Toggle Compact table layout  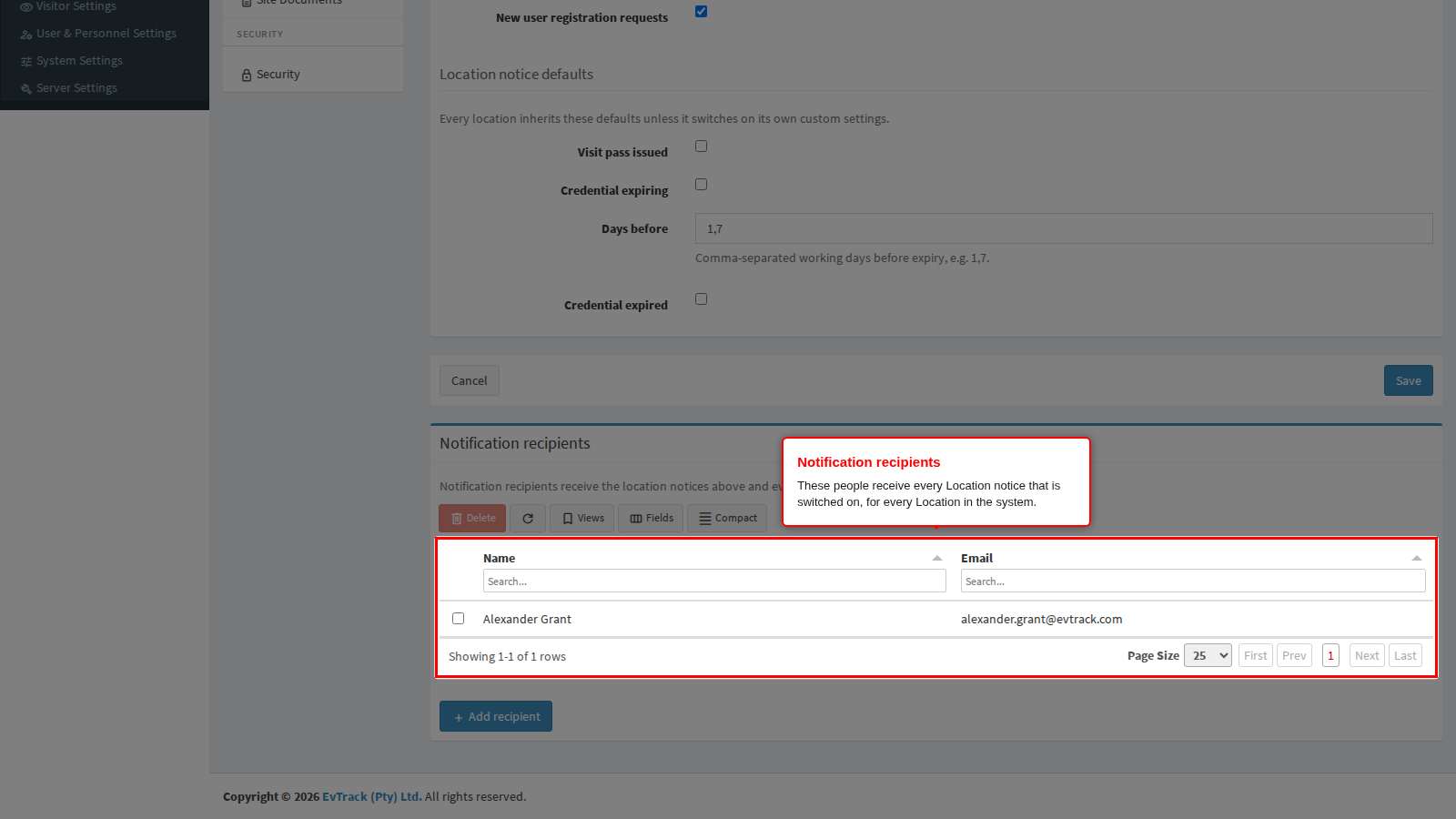[727, 518]
